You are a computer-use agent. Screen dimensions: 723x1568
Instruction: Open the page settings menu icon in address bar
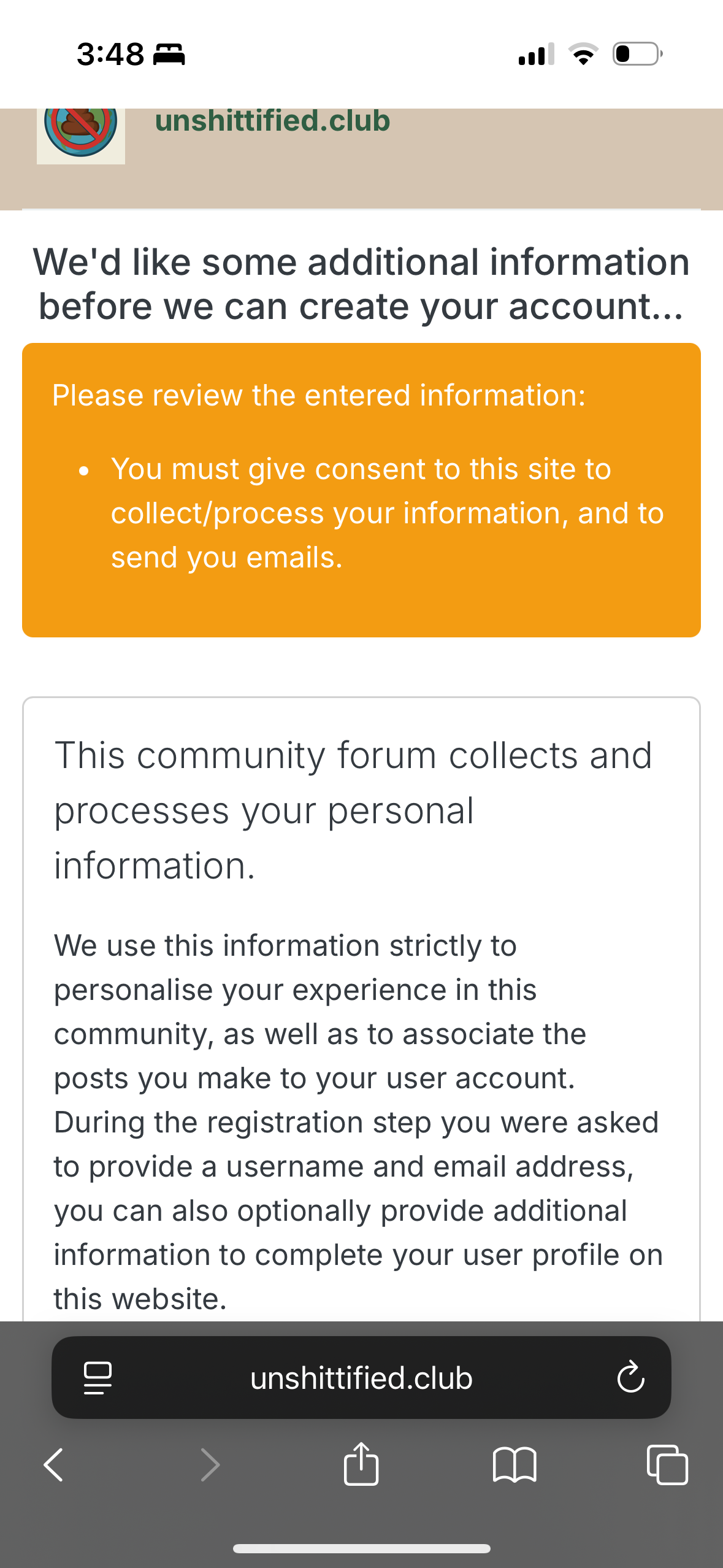(98, 1378)
